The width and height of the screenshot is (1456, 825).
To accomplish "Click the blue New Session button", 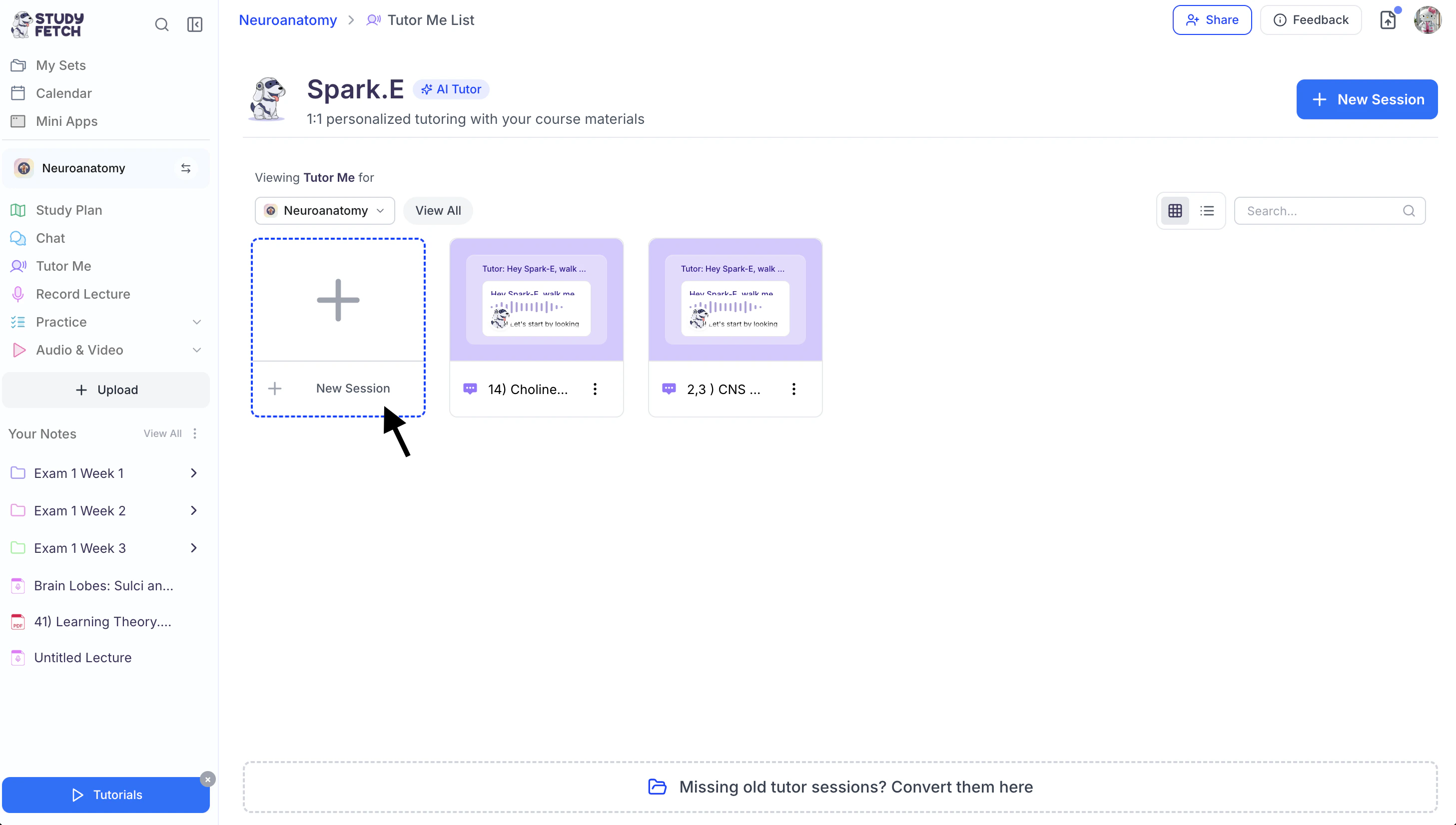I will point(1367,100).
